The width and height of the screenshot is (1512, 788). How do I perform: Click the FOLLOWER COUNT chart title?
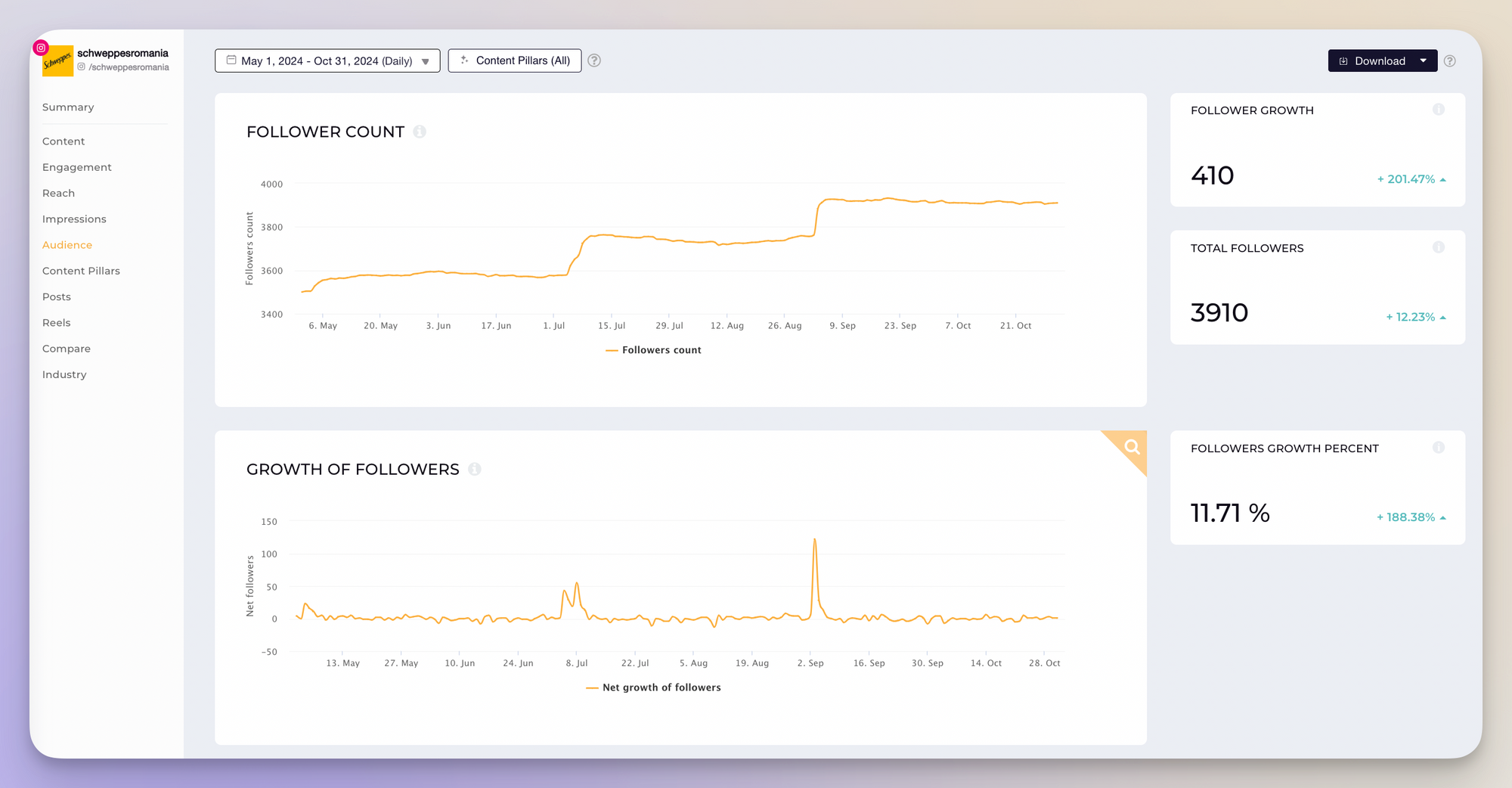point(326,132)
